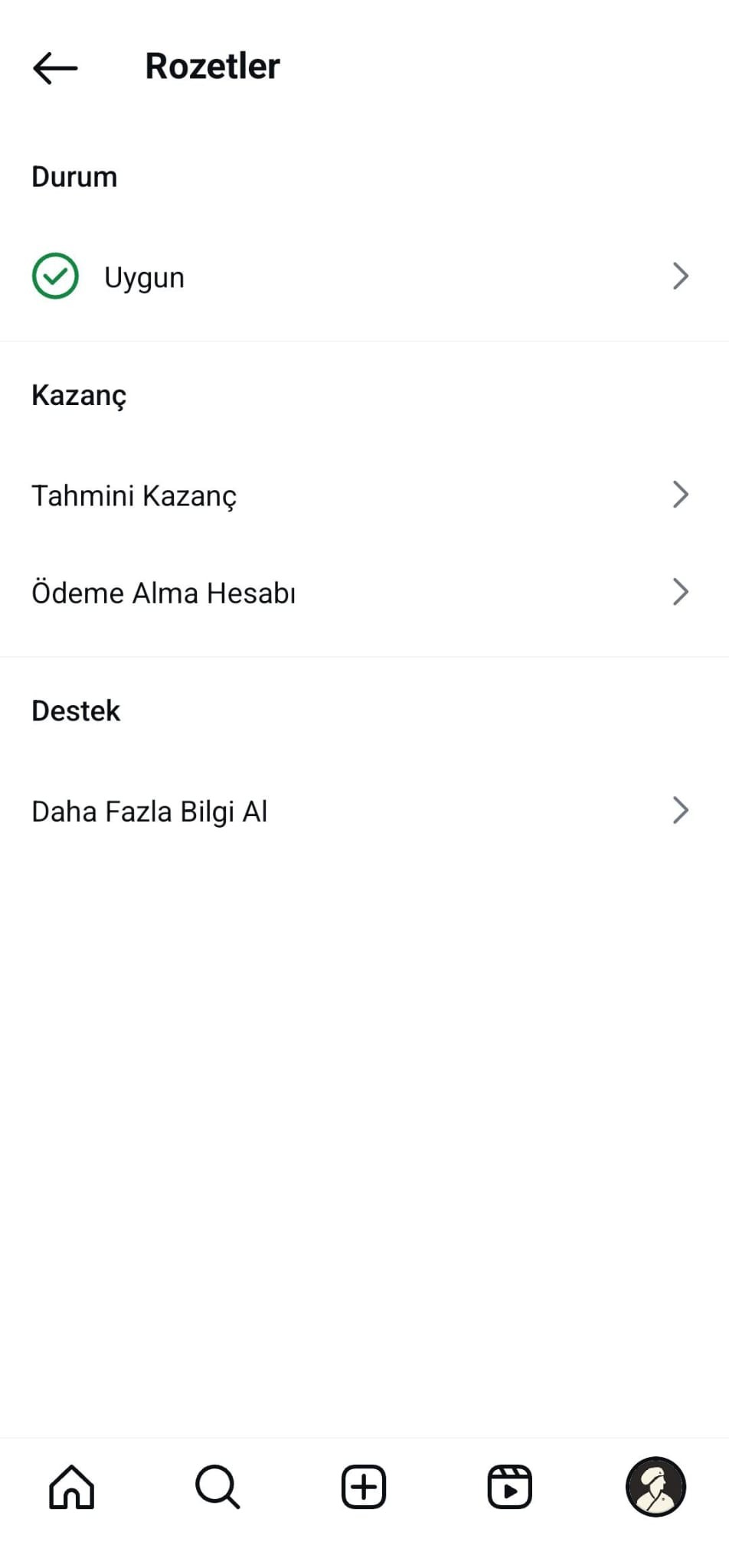Tap the Kazanç section header
The height and width of the screenshot is (1568, 729).
79,396
